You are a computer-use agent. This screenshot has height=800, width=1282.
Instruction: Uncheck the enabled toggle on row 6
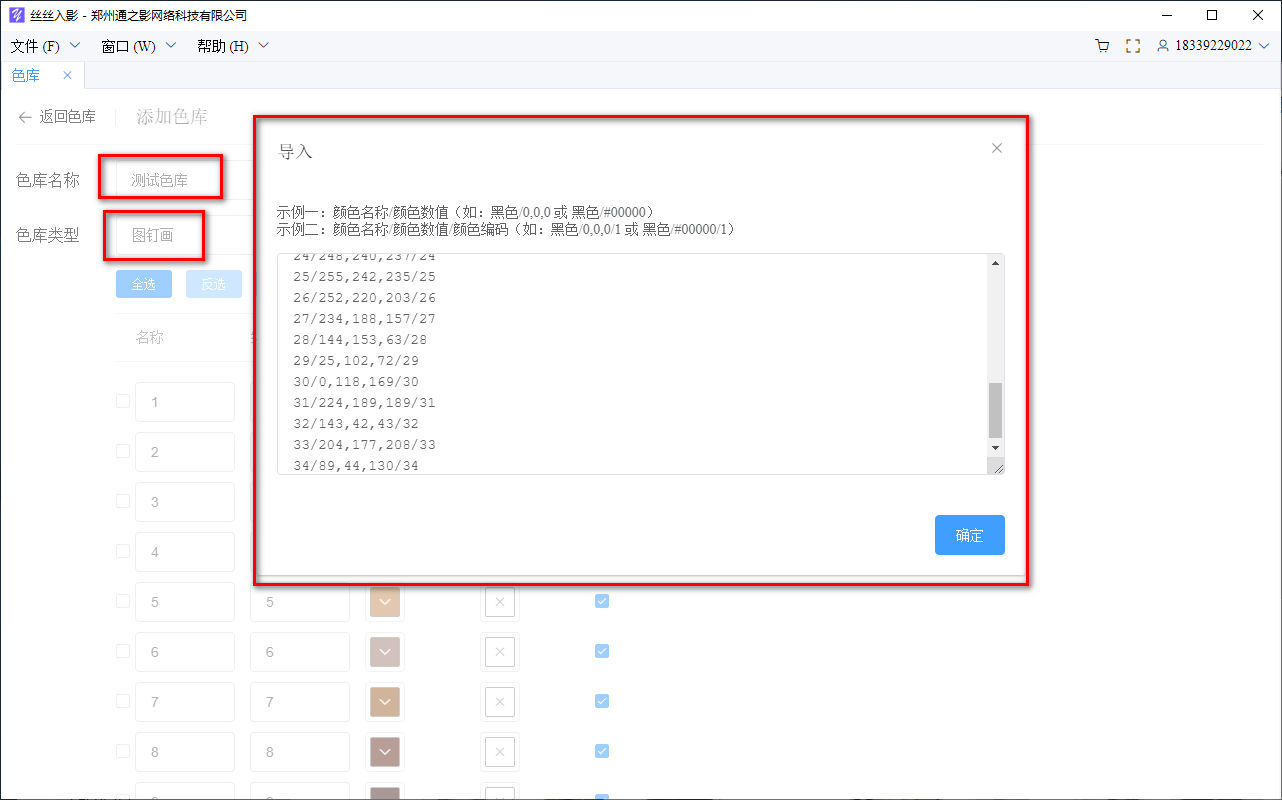pos(601,650)
